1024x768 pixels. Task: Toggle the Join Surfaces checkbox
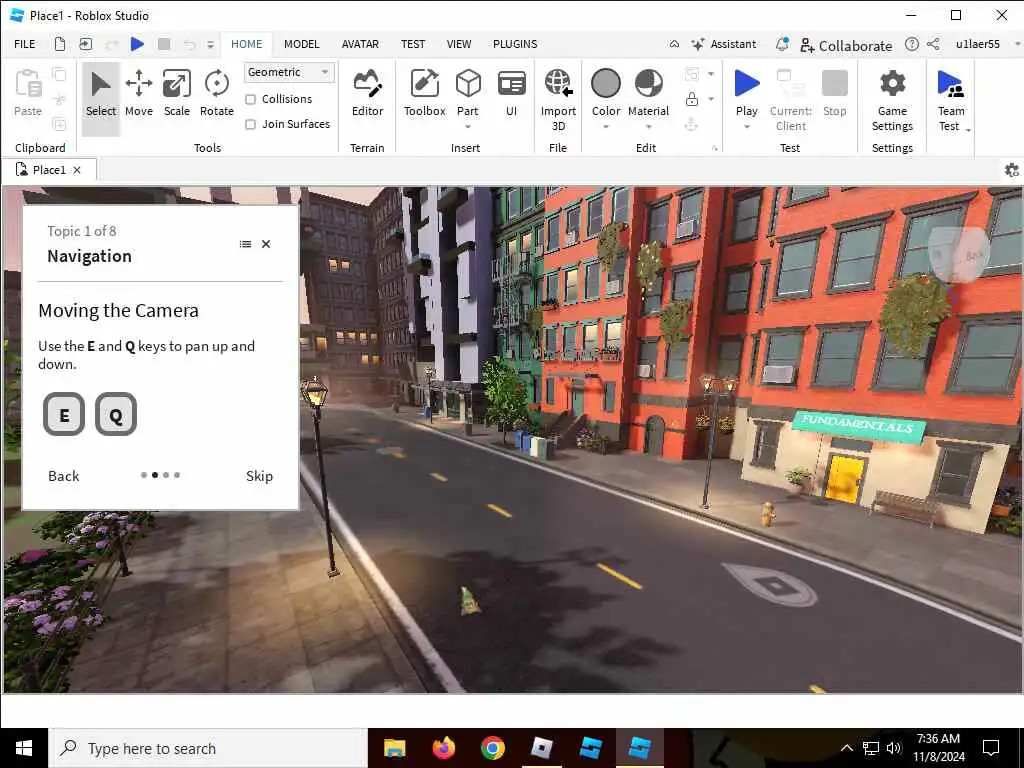click(x=251, y=124)
